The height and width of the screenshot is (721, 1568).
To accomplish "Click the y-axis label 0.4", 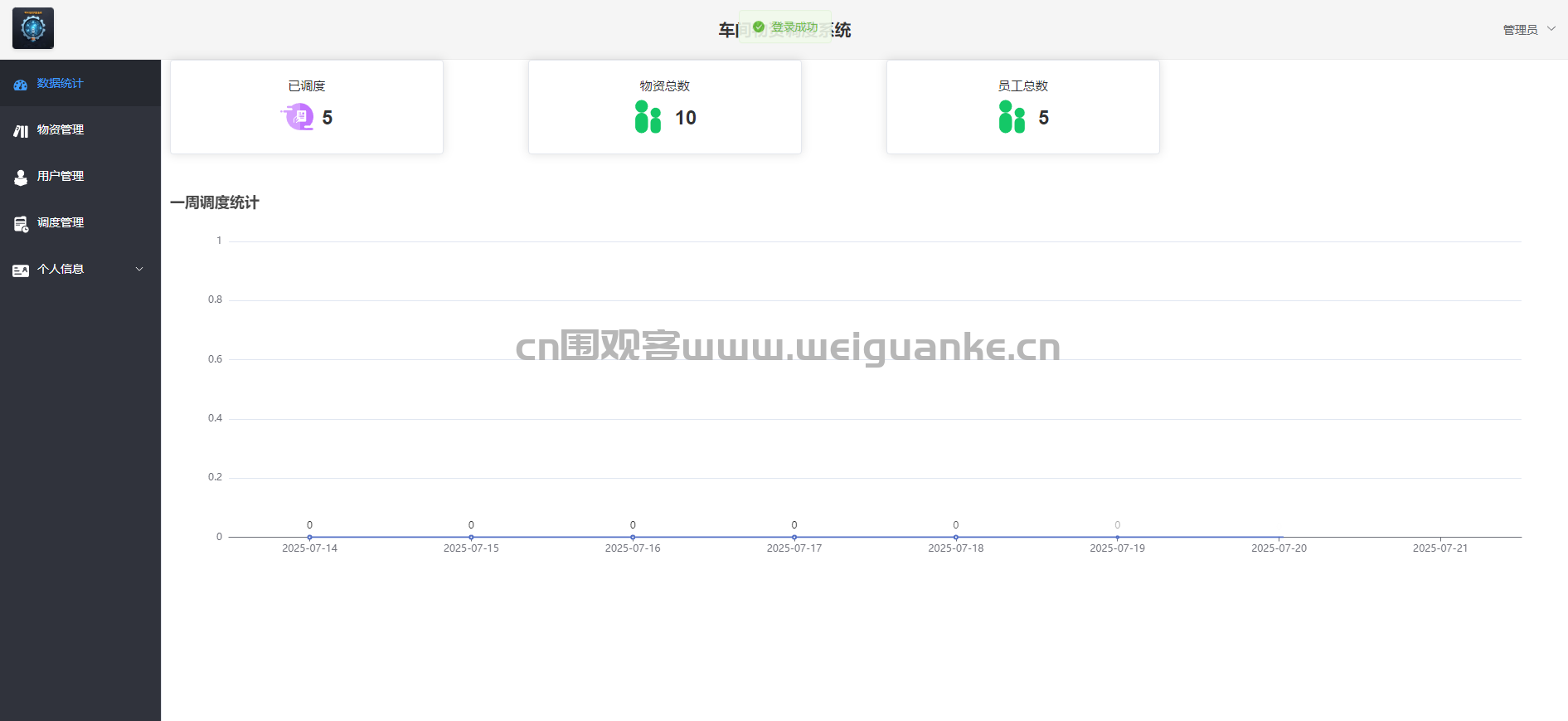I will [x=215, y=418].
